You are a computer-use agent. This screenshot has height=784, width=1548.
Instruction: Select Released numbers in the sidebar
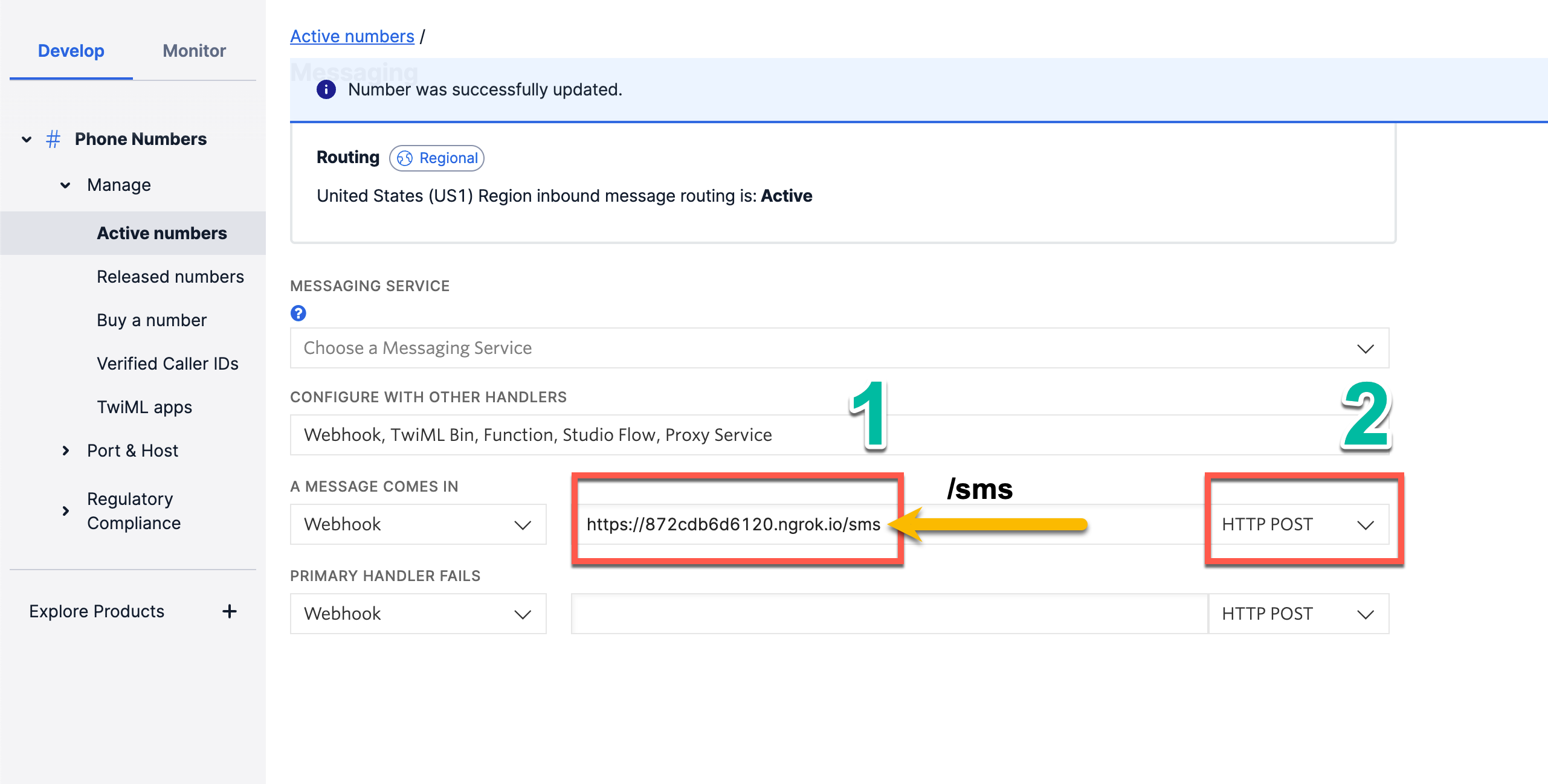tap(171, 276)
